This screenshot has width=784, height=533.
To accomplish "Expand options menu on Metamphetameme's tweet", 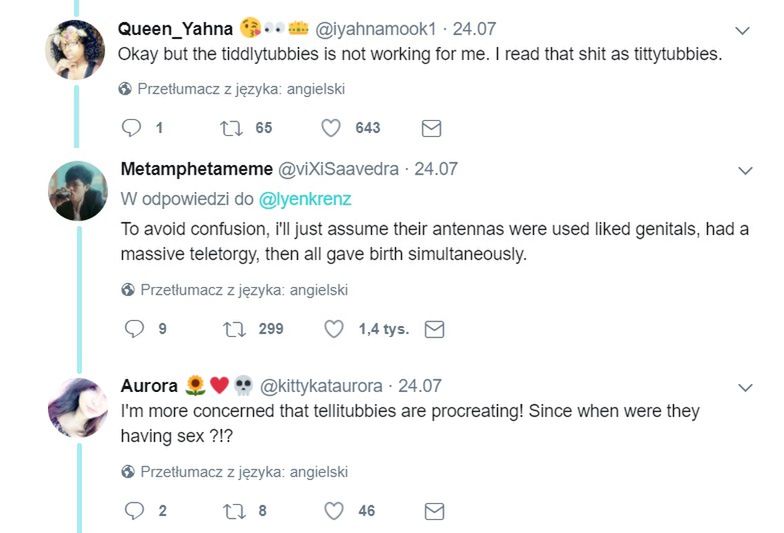I will click(745, 171).
